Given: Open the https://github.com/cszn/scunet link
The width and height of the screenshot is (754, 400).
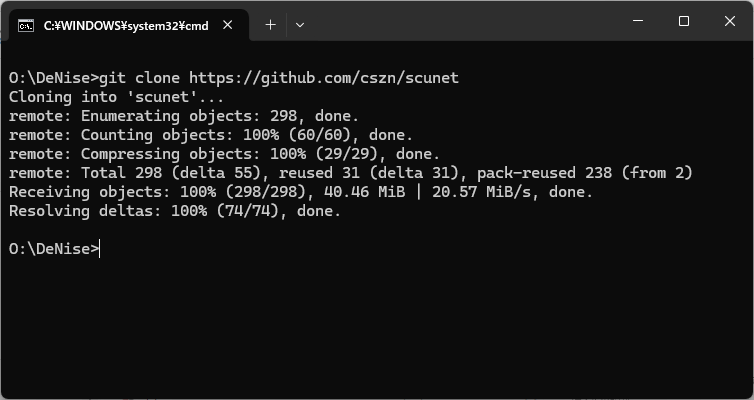Looking at the screenshot, I should [324, 78].
